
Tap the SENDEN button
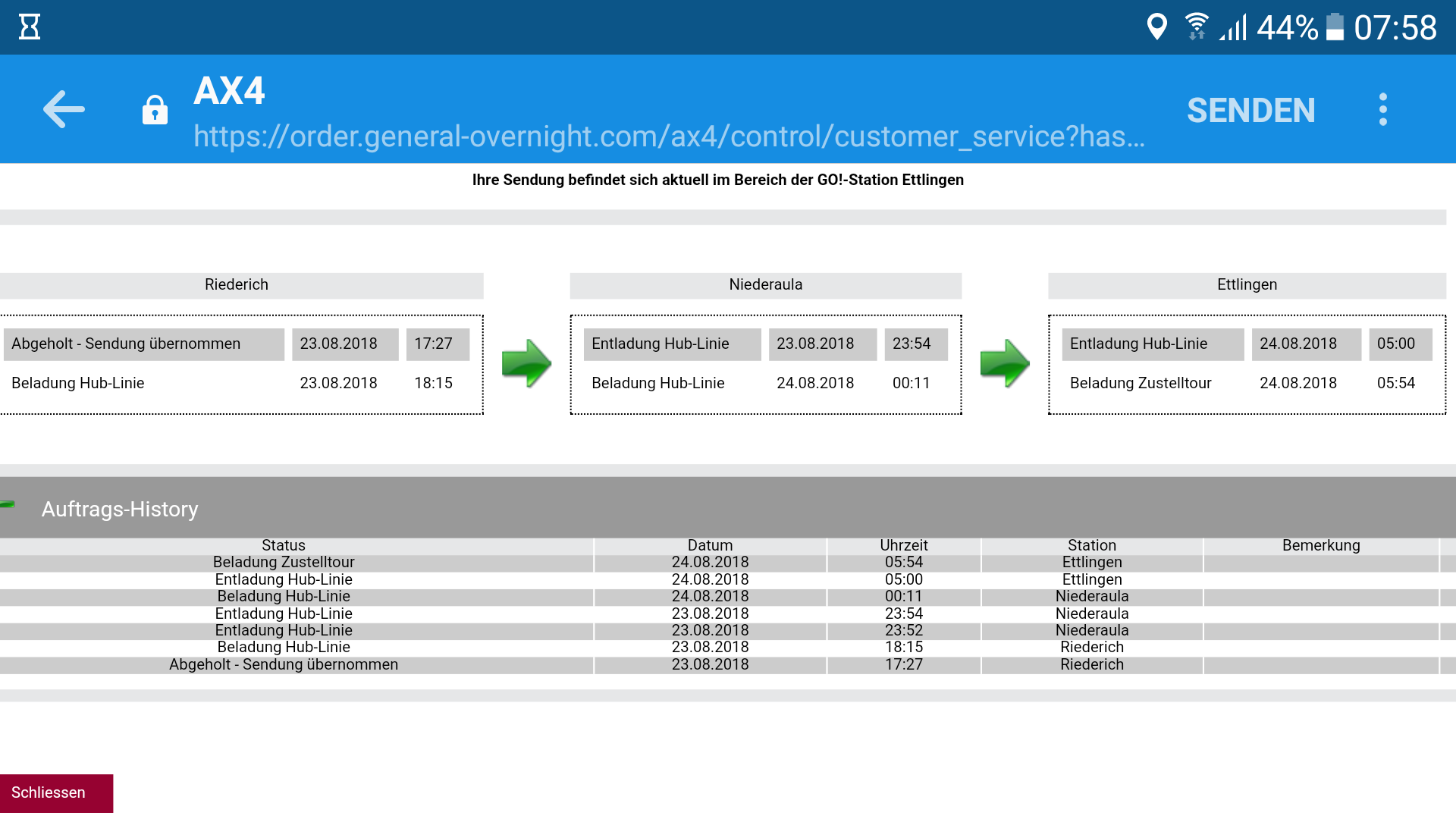[x=1250, y=111]
